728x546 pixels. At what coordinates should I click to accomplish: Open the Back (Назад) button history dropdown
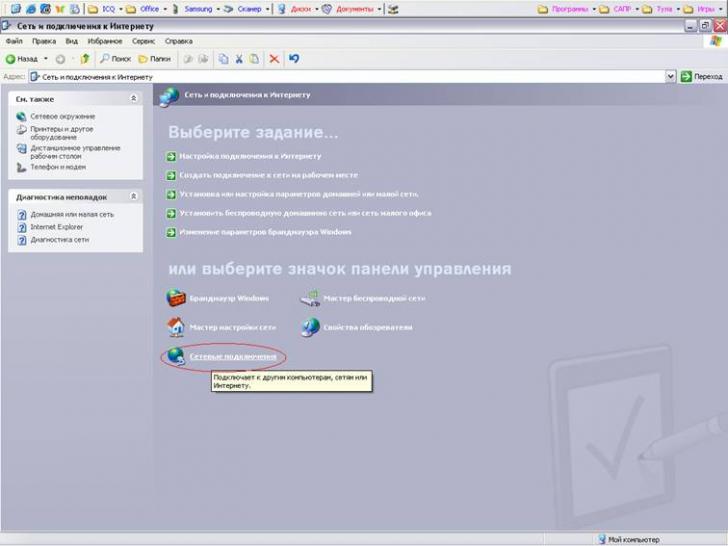point(46,59)
